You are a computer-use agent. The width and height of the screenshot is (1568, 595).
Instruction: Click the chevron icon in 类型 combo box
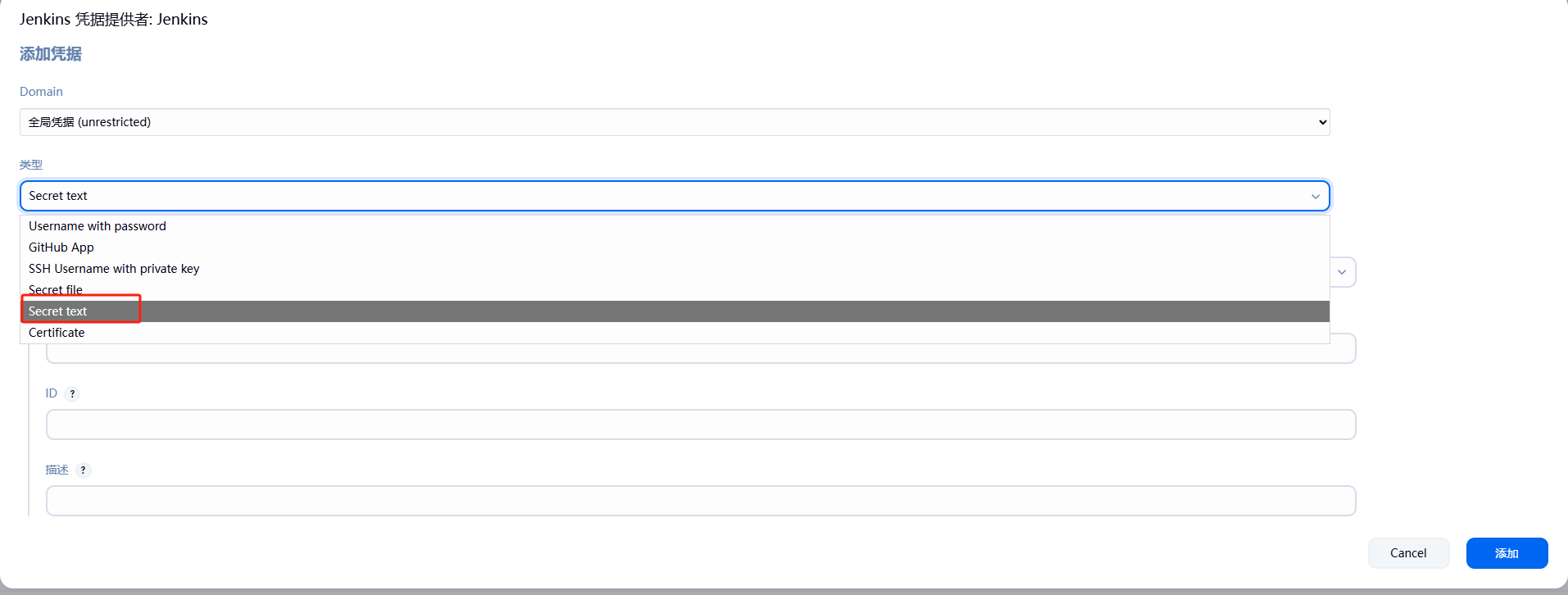pyautogui.click(x=1315, y=196)
